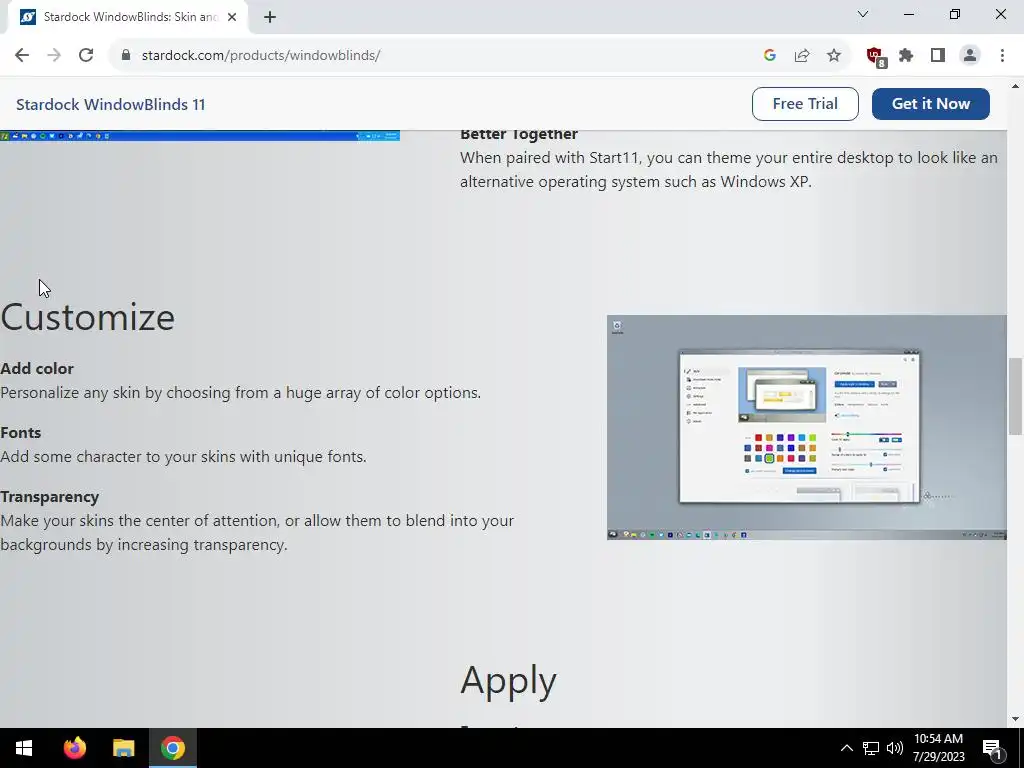This screenshot has width=1024, height=768.
Task: Click the forward navigation arrow
Action: point(54,56)
